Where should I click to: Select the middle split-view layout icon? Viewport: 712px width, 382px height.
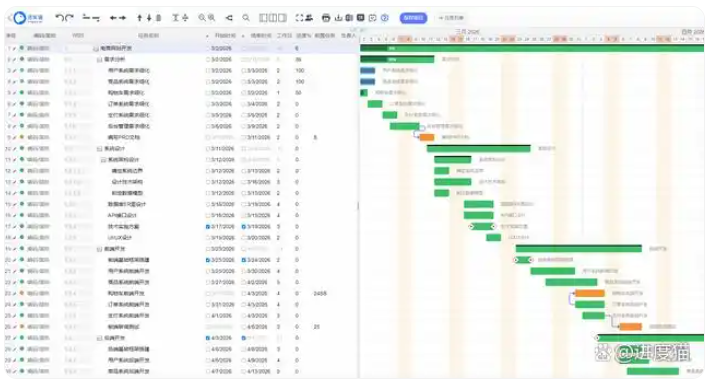coord(273,18)
